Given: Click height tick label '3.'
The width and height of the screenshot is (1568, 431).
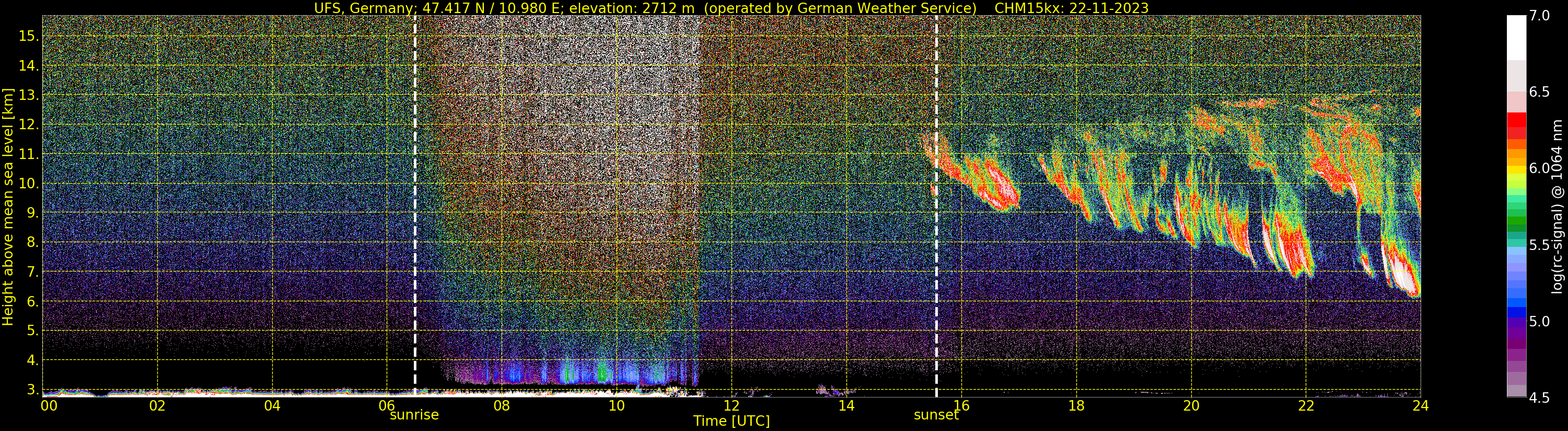Looking at the screenshot, I should 33,390.
